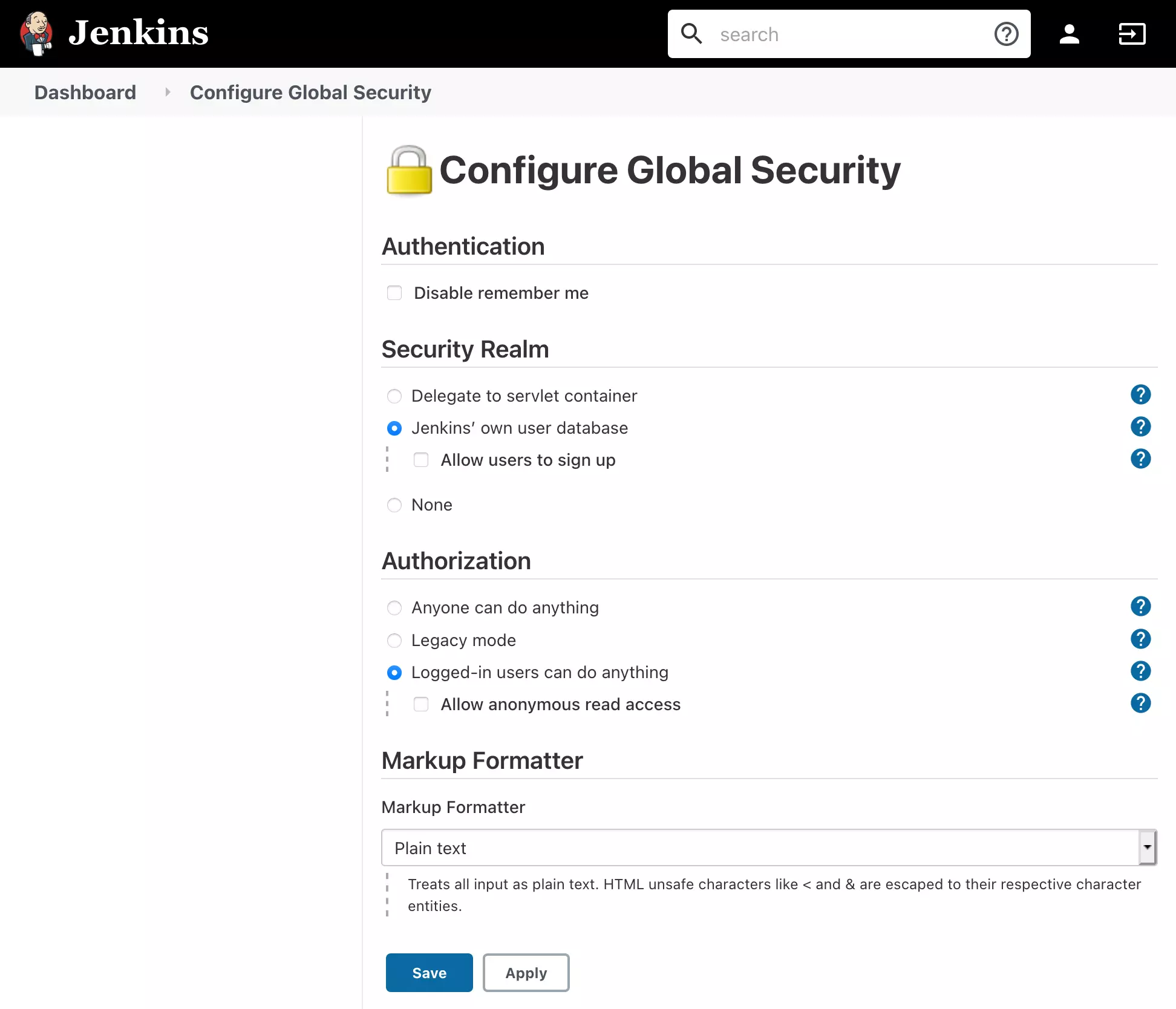The height and width of the screenshot is (1009, 1176).
Task: Select Logged-in users can do anything
Action: [394, 672]
